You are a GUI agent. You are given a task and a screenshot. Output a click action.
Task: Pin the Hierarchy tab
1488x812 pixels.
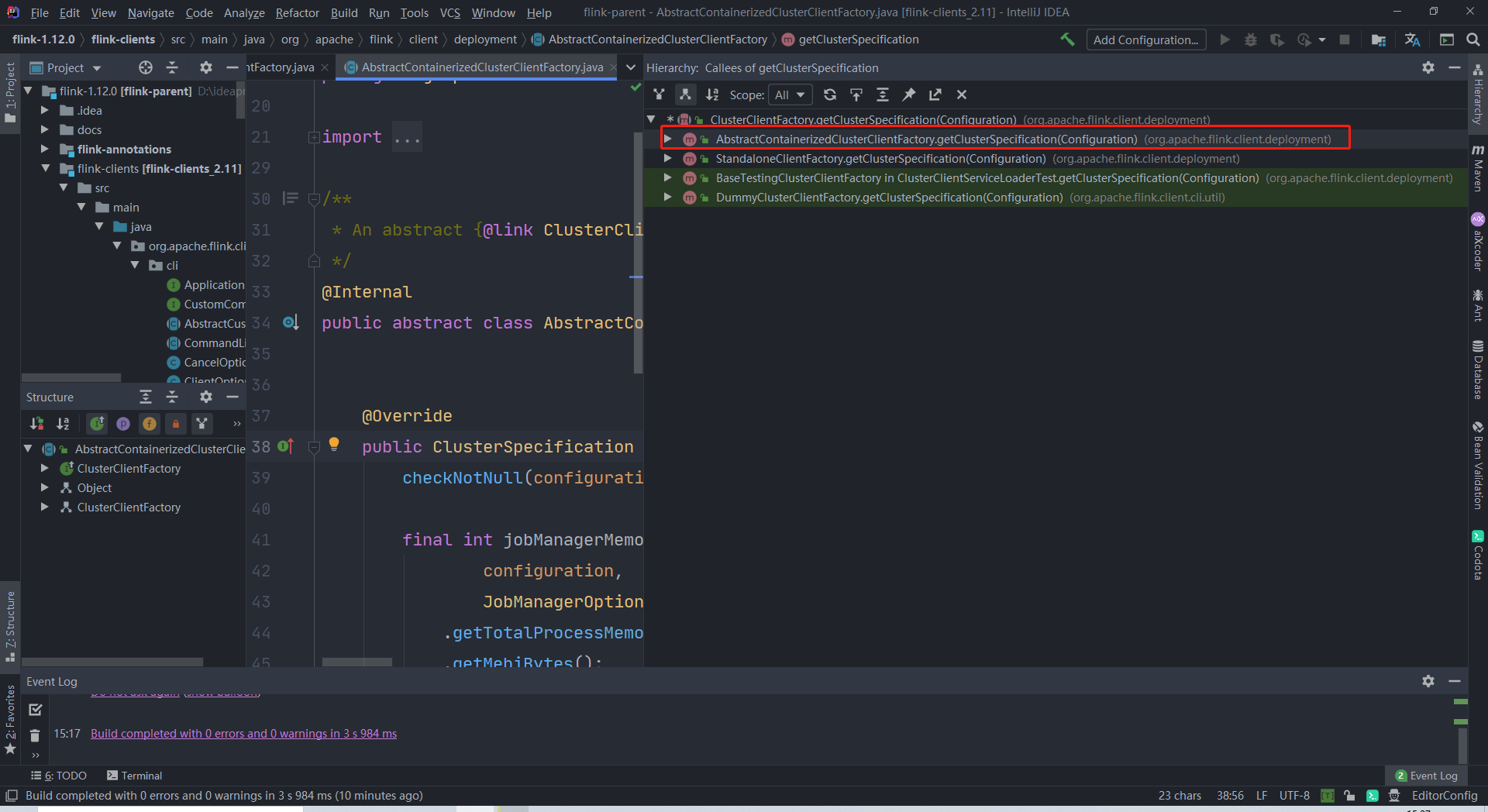[909, 95]
